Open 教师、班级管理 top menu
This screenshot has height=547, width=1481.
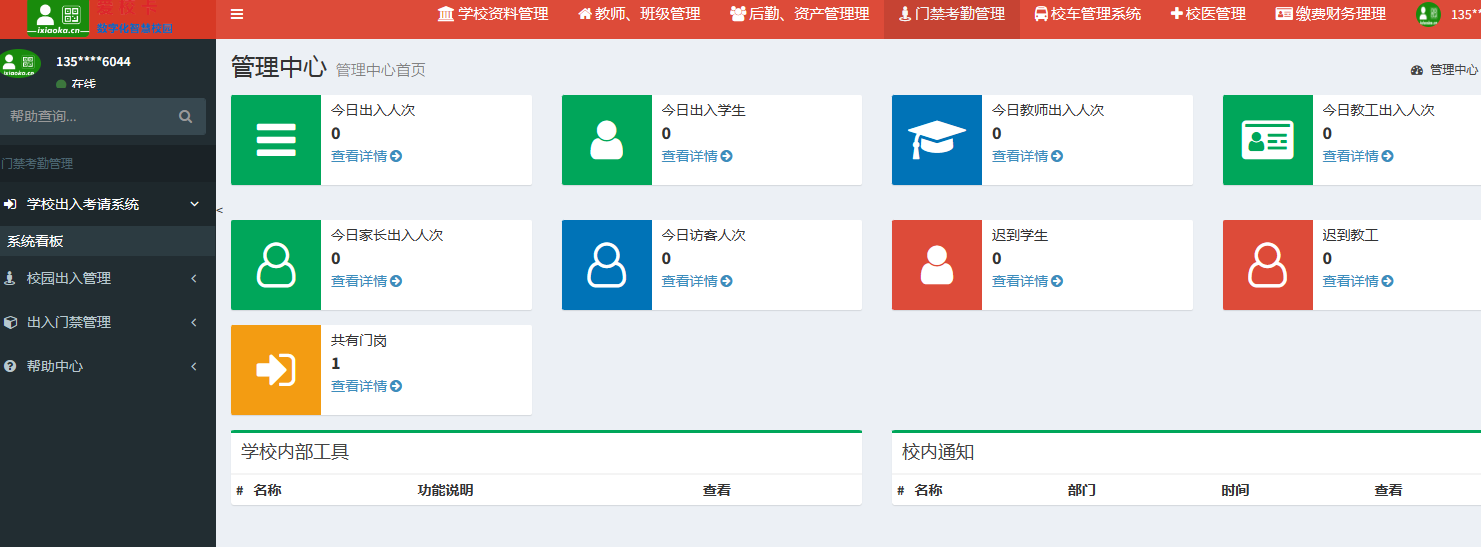tap(639, 14)
